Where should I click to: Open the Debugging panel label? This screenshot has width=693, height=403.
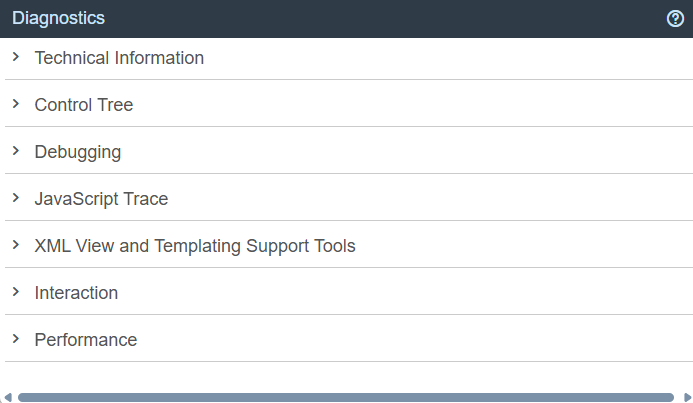pyautogui.click(x=78, y=152)
